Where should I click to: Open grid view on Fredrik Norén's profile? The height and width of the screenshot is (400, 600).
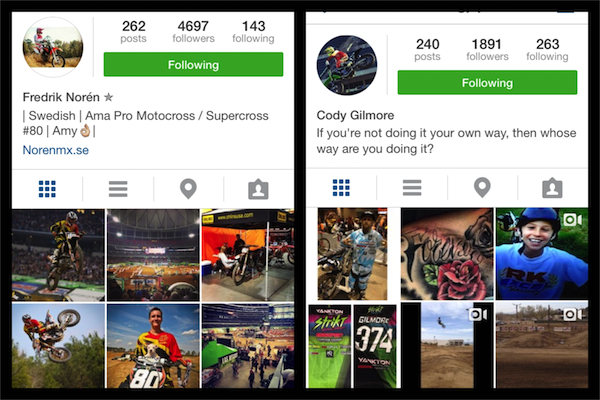point(47,189)
